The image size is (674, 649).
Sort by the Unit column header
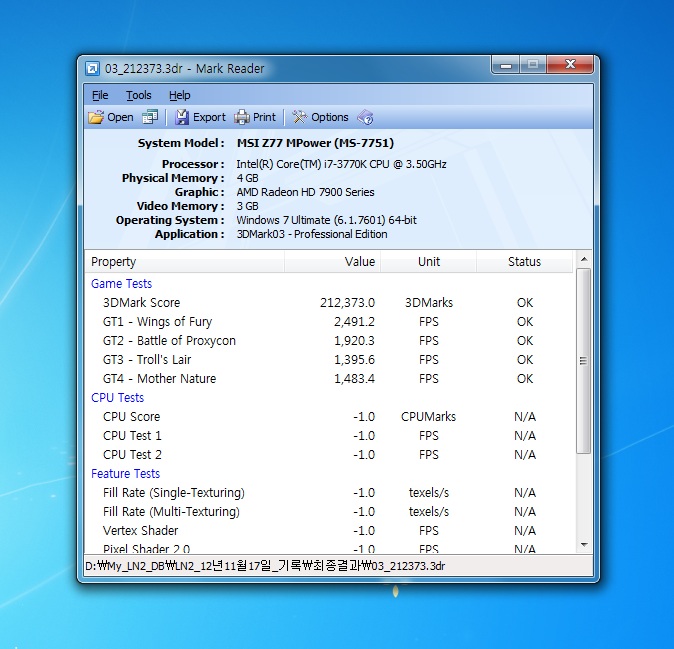click(429, 261)
